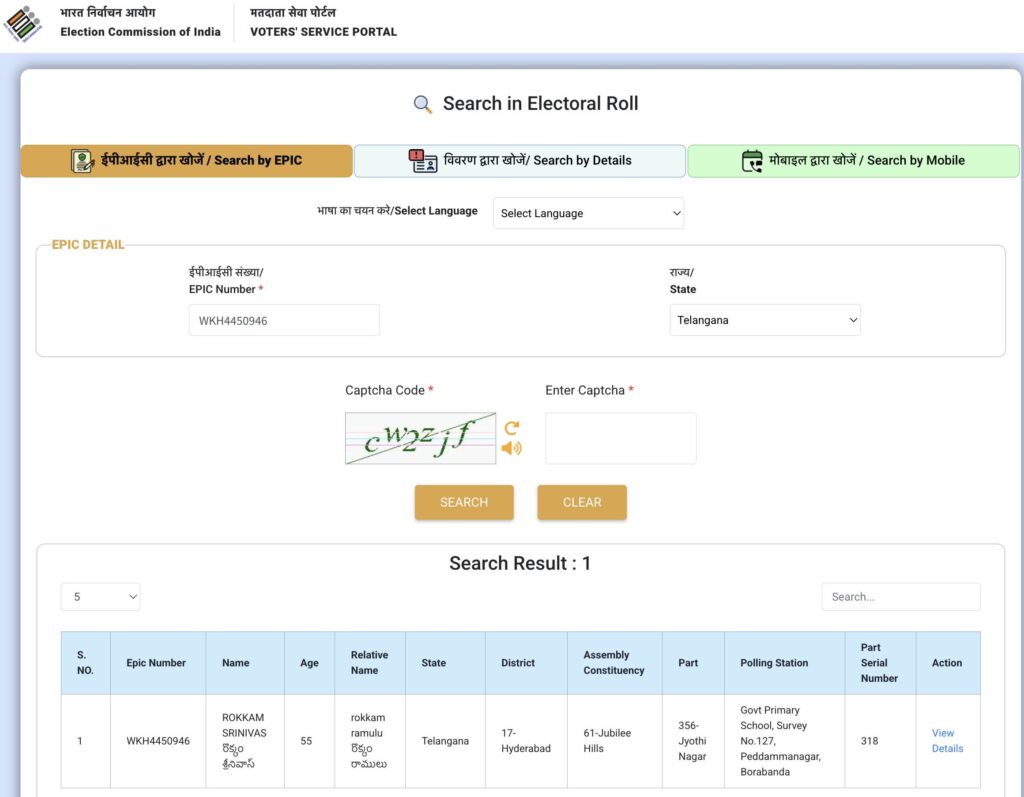Click the EPIC Number input field
This screenshot has height=797, width=1024.
click(x=284, y=320)
